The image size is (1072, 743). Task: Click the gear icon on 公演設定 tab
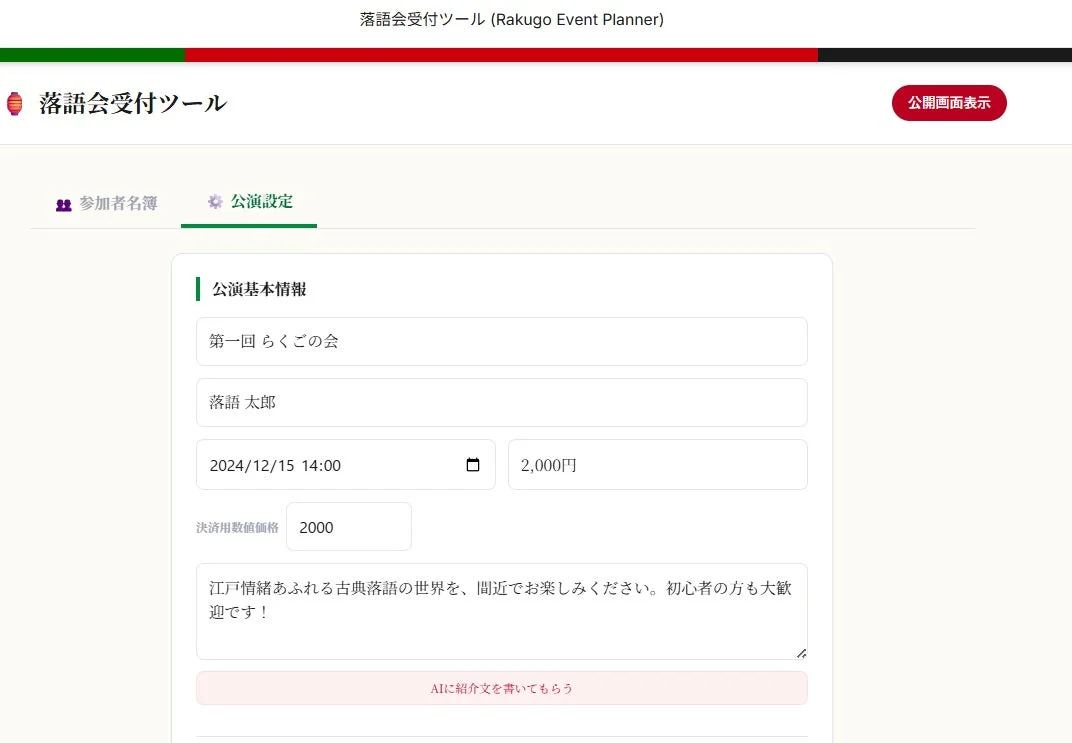(x=215, y=201)
